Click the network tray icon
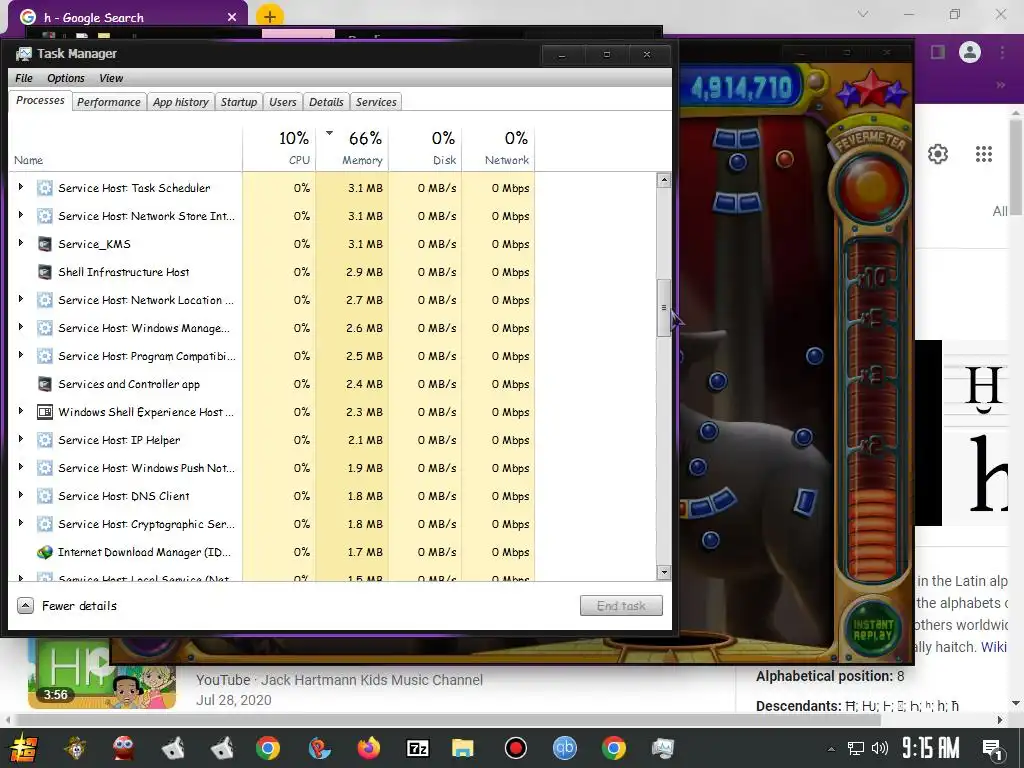The width and height of the screenshot is (1024, 768). pyautogui.click(x=856, y=748)
